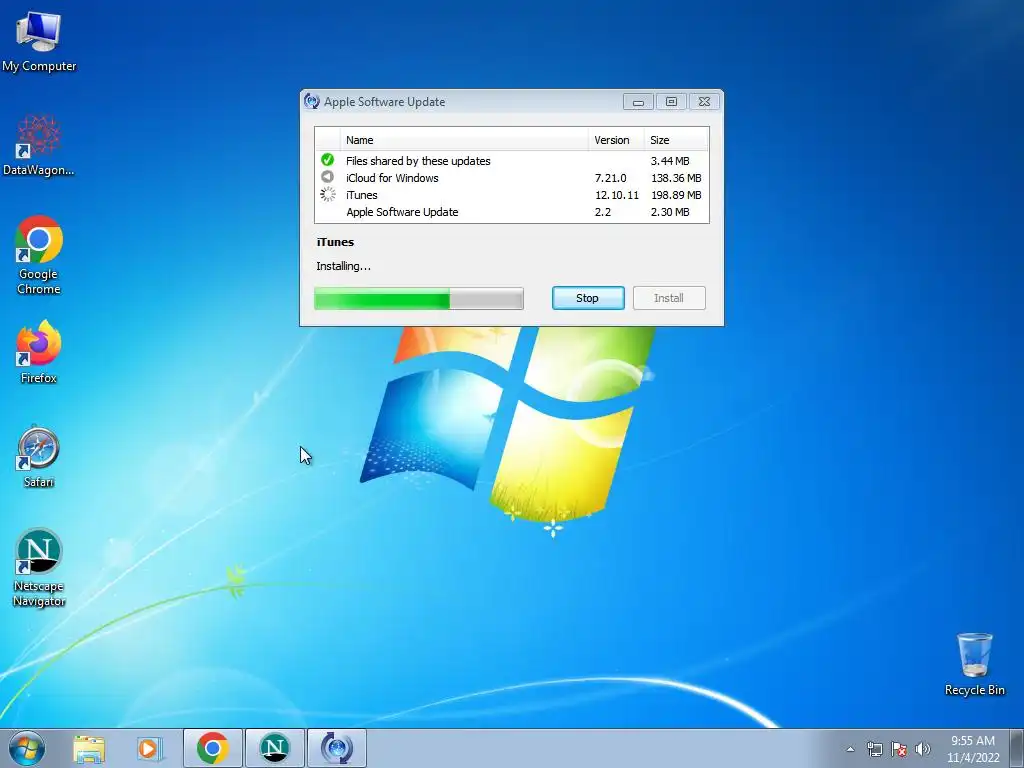Open the Netscape Navigator desktop shortcut
This screenshot has height=768, width=1024.
coord(39,567)
